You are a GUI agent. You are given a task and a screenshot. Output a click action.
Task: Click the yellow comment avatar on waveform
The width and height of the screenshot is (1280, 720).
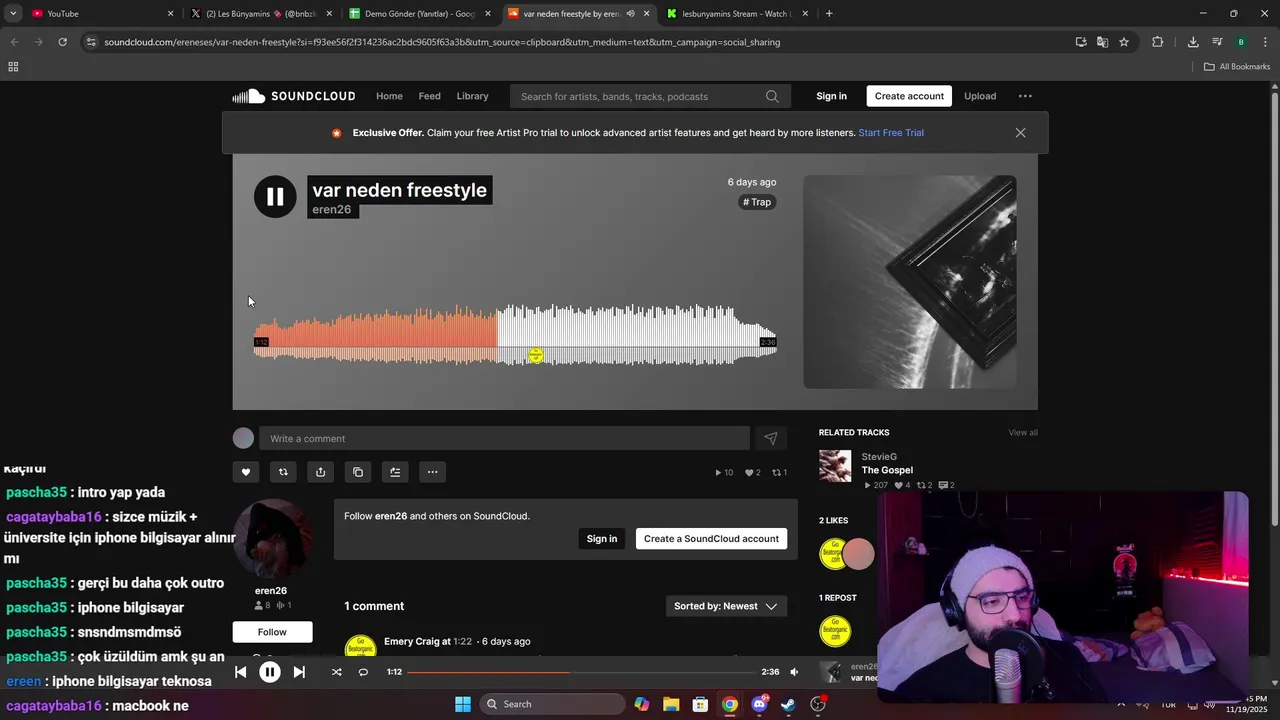pos(536,355)
